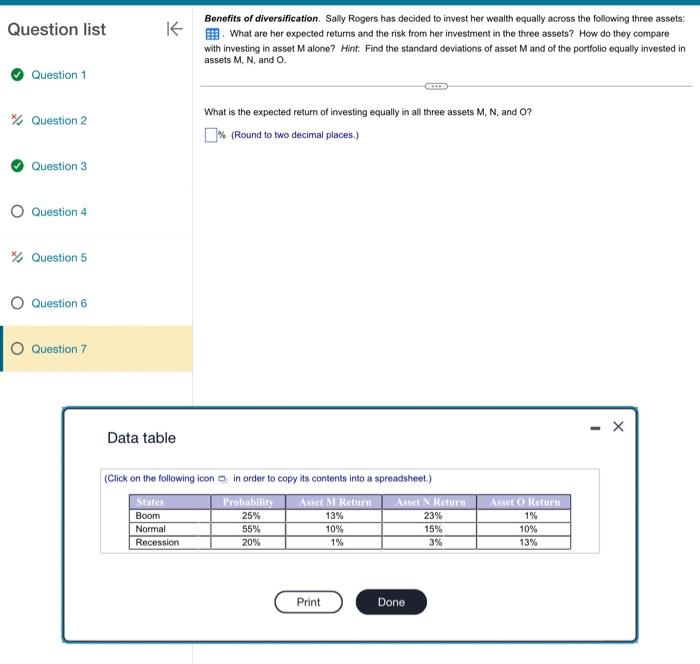Open Question 2

coord(59,121)
